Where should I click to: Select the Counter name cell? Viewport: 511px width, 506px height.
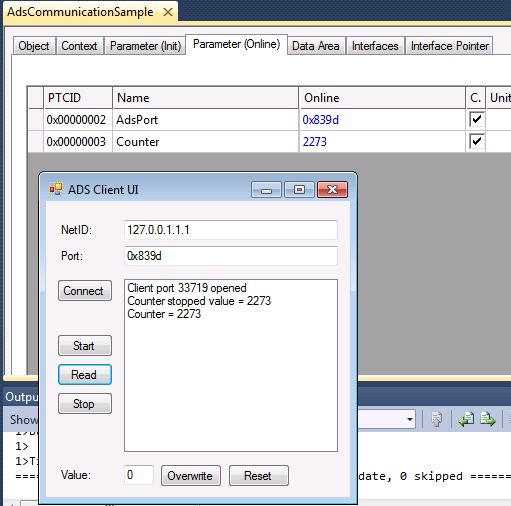[205, 142]
